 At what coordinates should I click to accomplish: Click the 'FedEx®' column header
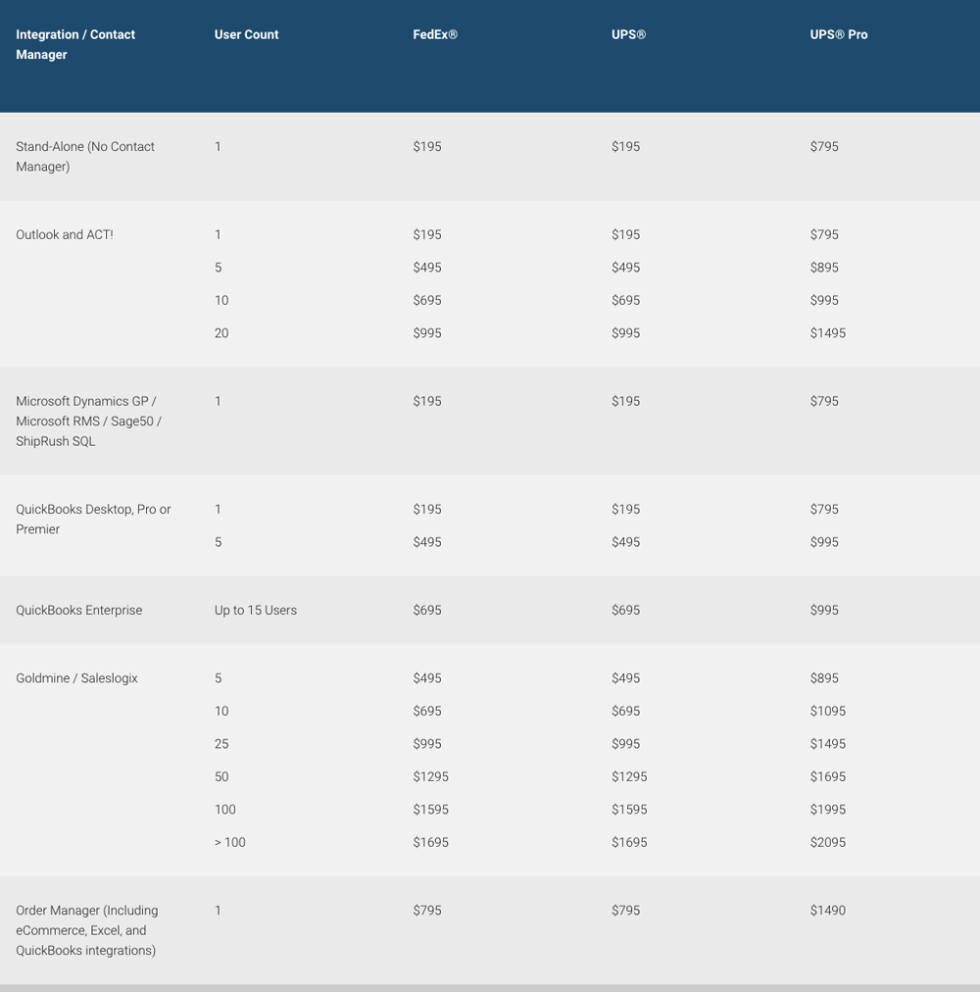435,35
